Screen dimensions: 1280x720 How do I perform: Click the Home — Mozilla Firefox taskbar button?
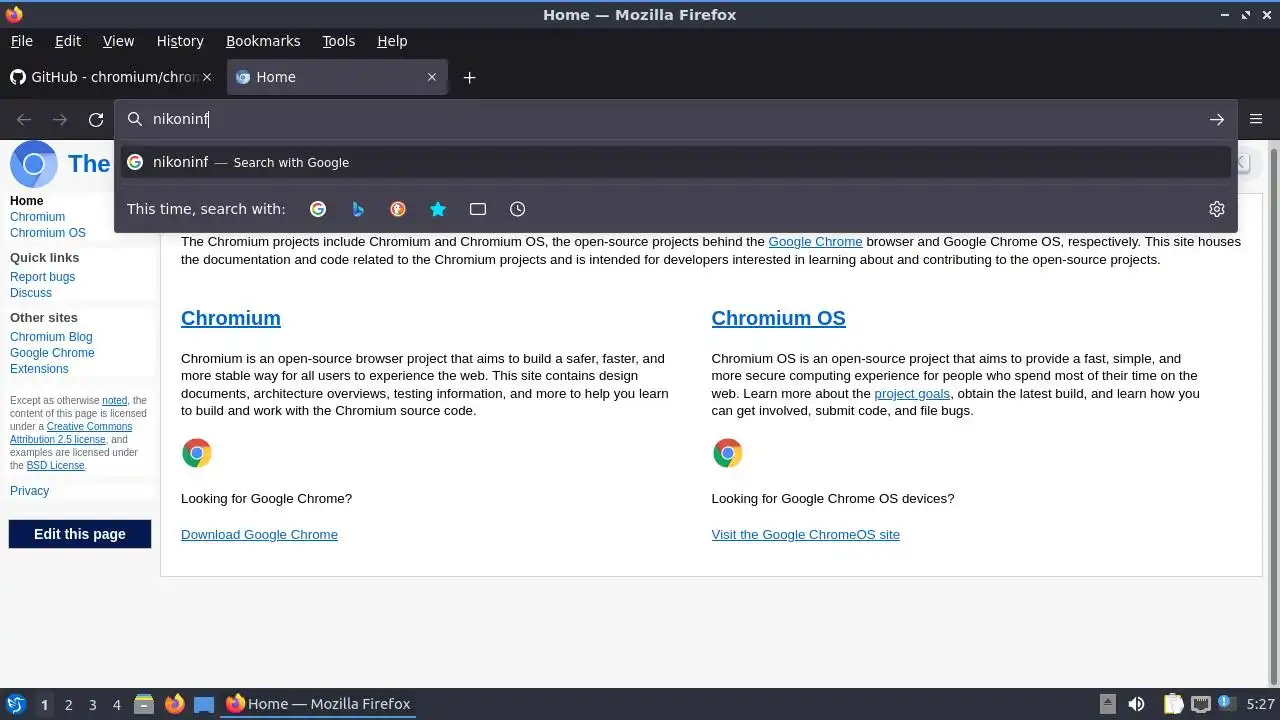point(318,704)
